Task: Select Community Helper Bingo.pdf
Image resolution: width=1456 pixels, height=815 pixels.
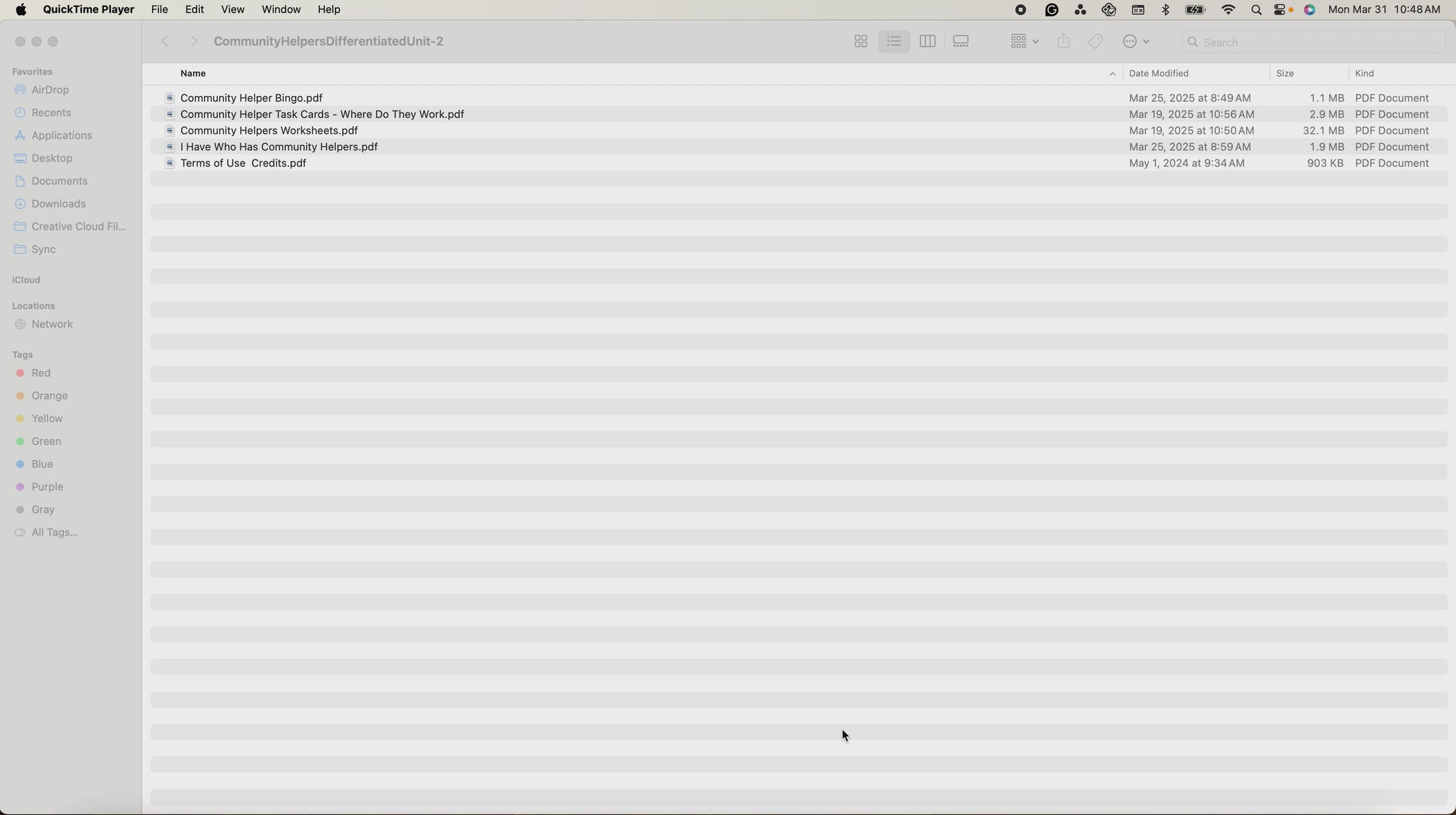Action: pos(251,98)
